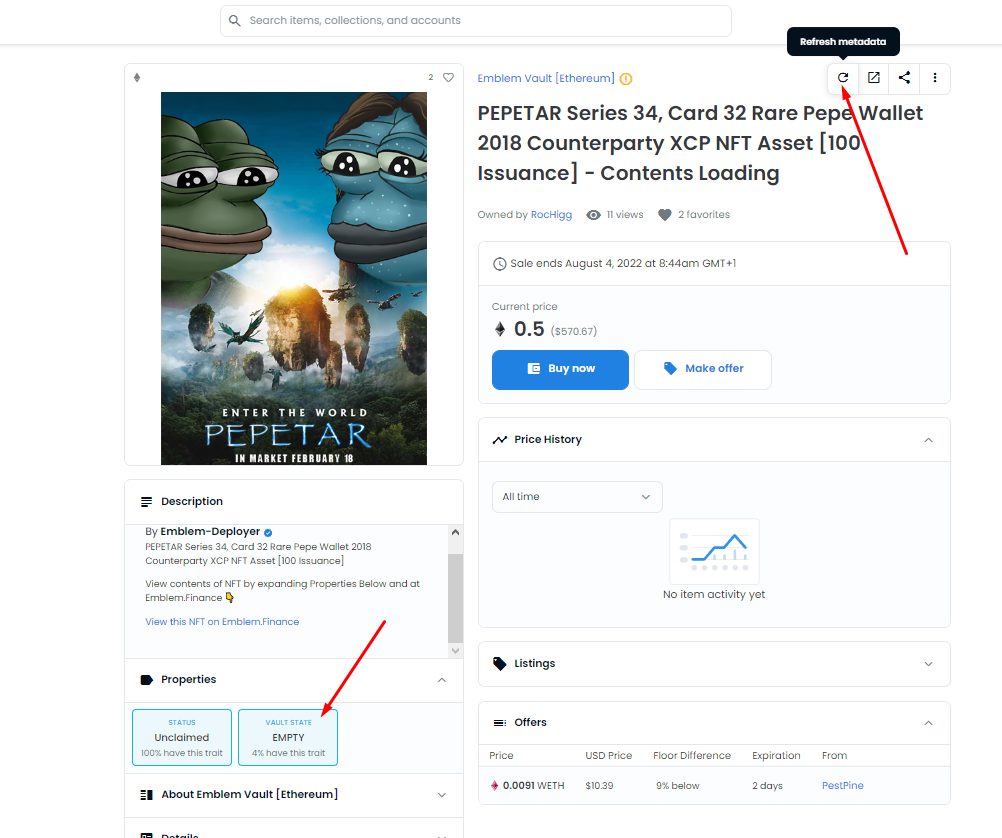Click the 2 days expiration cell
Image resolution: width=1002 pixels, height=838 pixels.
[x=767, y=786]
